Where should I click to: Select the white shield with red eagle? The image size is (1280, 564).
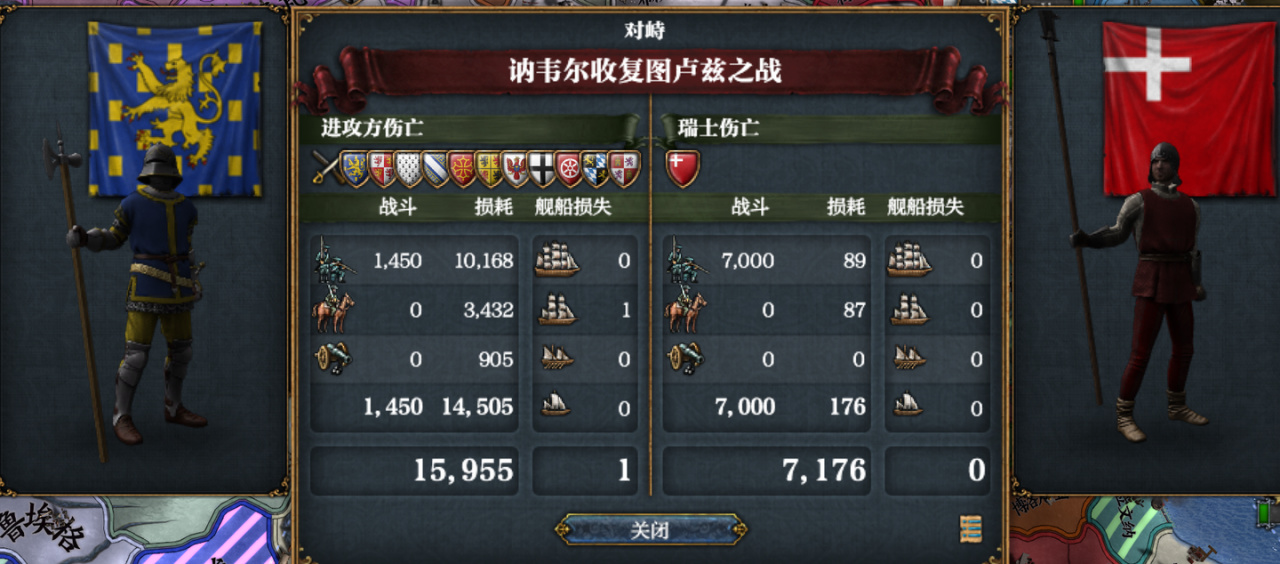point(515,169)
